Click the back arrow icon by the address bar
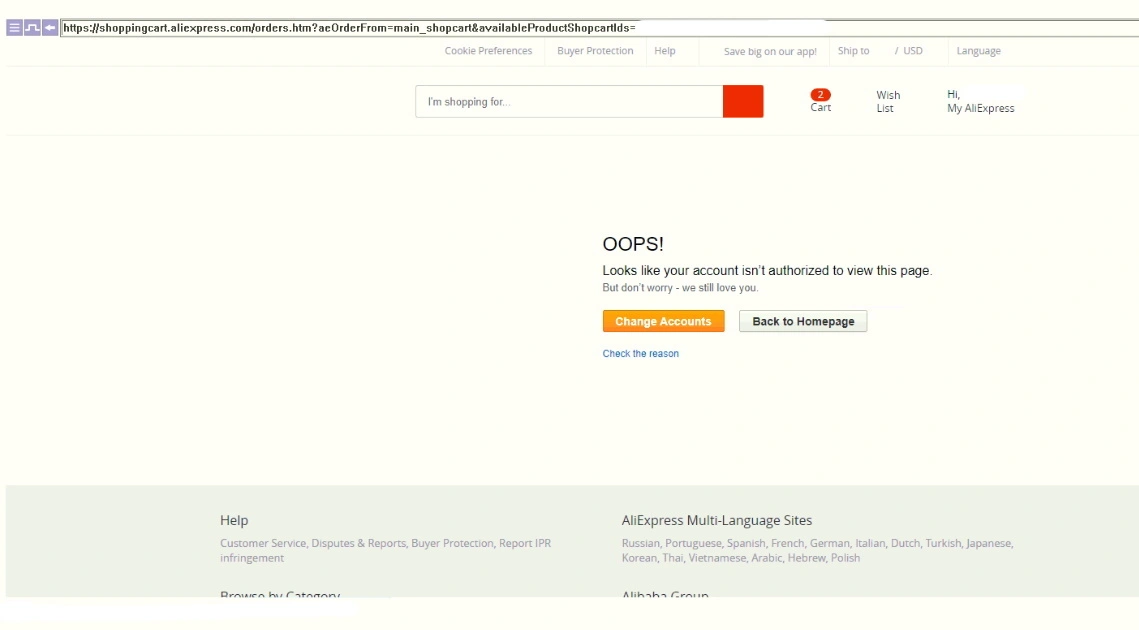The image size is (1139, 630). pyautogui.click(x=50, y=28)
